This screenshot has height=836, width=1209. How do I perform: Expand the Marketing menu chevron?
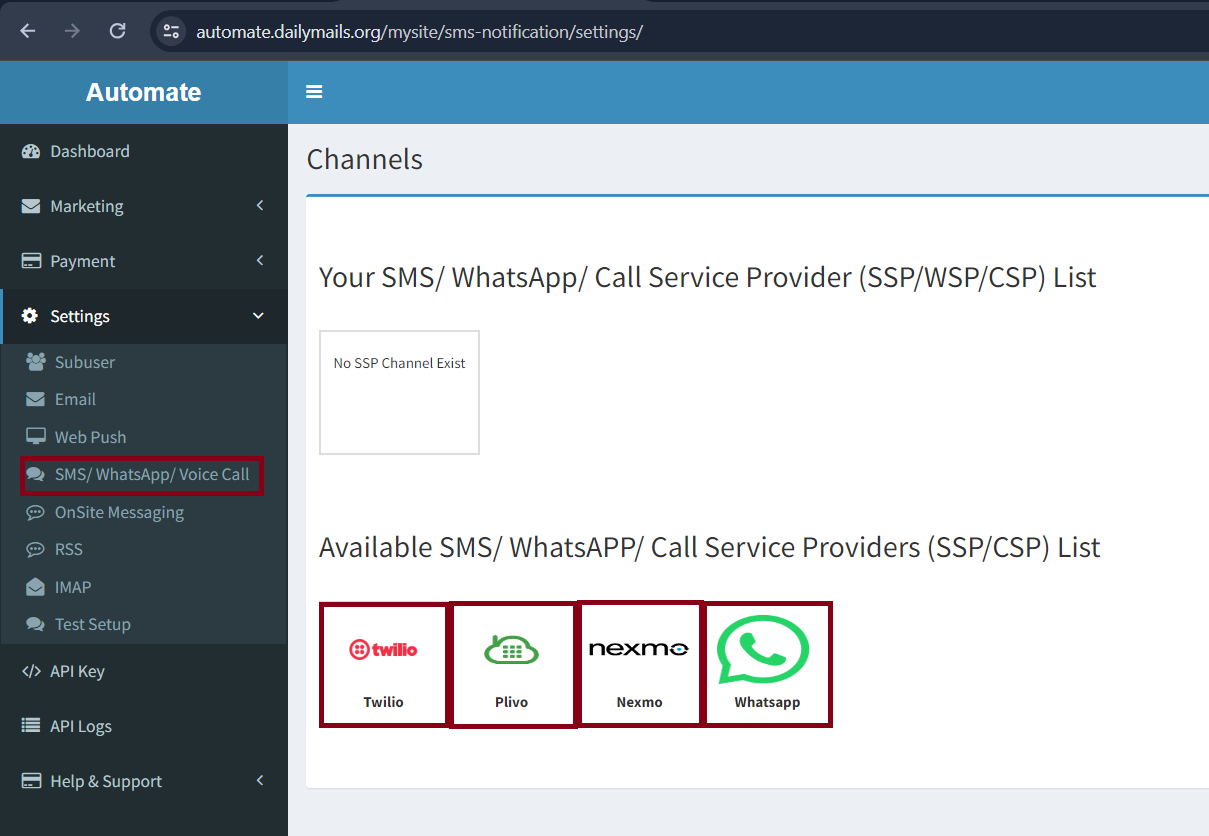259,206
